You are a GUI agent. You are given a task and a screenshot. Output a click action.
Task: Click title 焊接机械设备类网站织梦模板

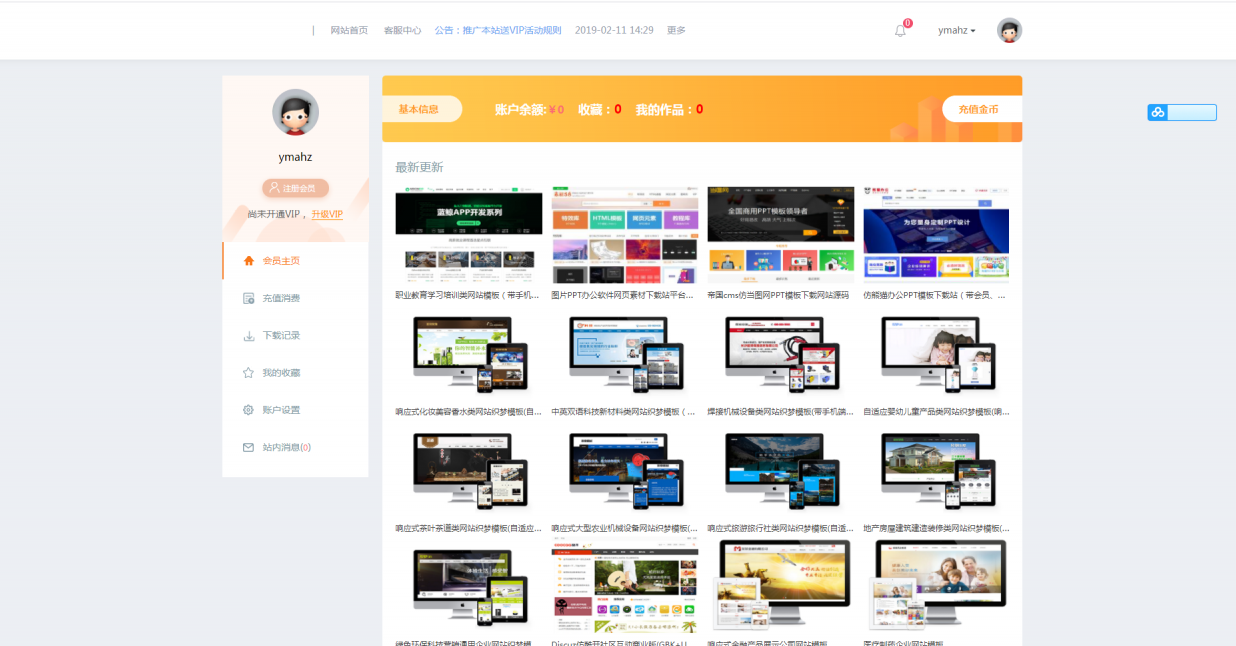tap(781, 411)
